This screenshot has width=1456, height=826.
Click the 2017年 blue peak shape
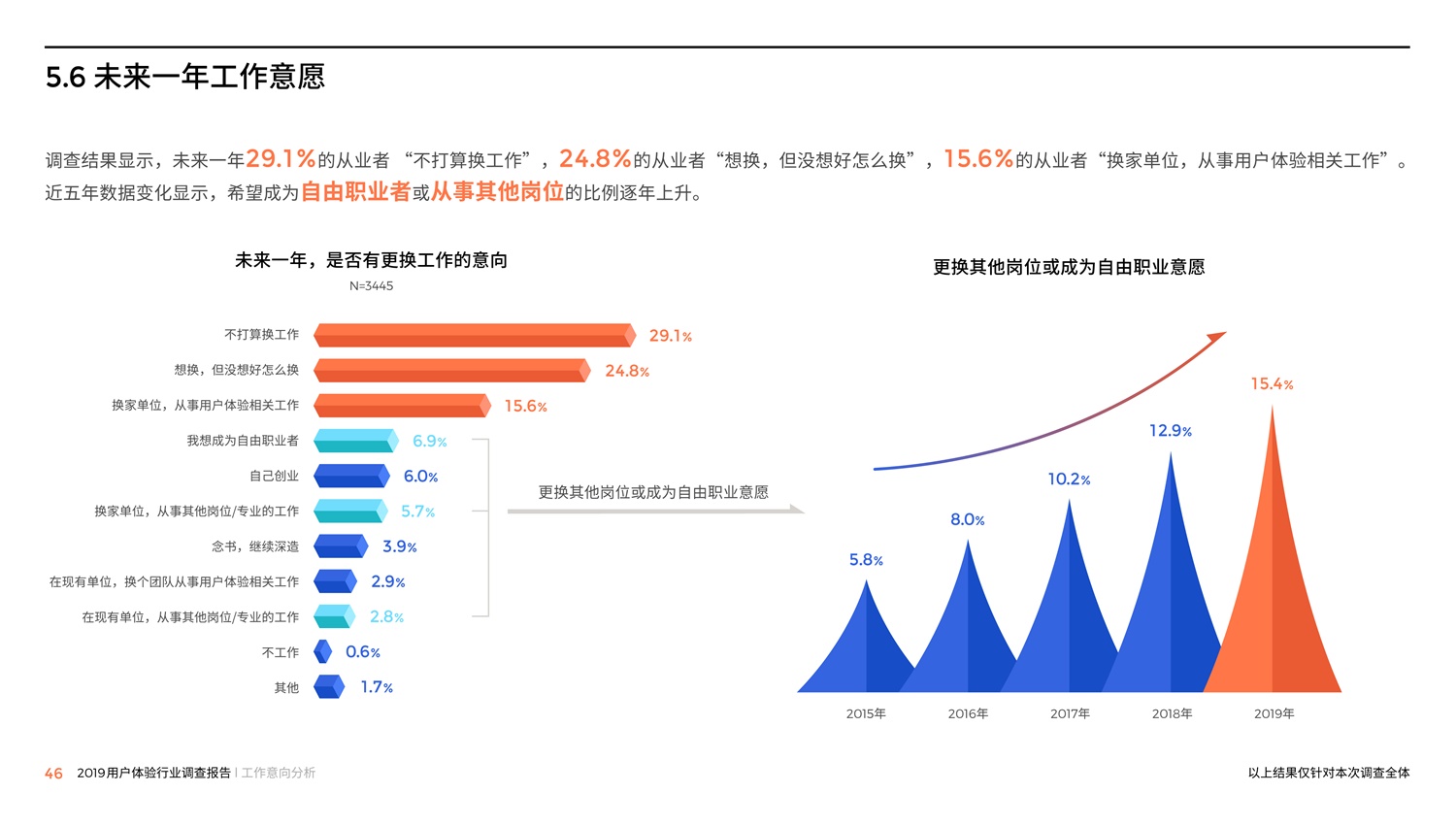click(1068, 611)
